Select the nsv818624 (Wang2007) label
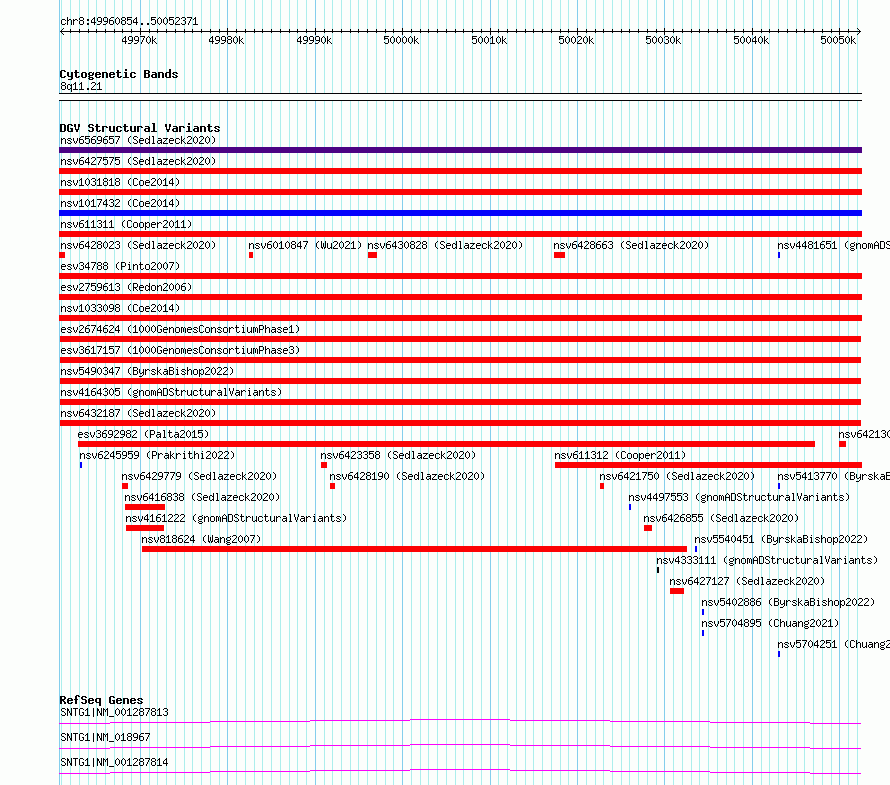The height and width of the screenshot is (785, 890). pyautogui.click(x=201, y=539)
